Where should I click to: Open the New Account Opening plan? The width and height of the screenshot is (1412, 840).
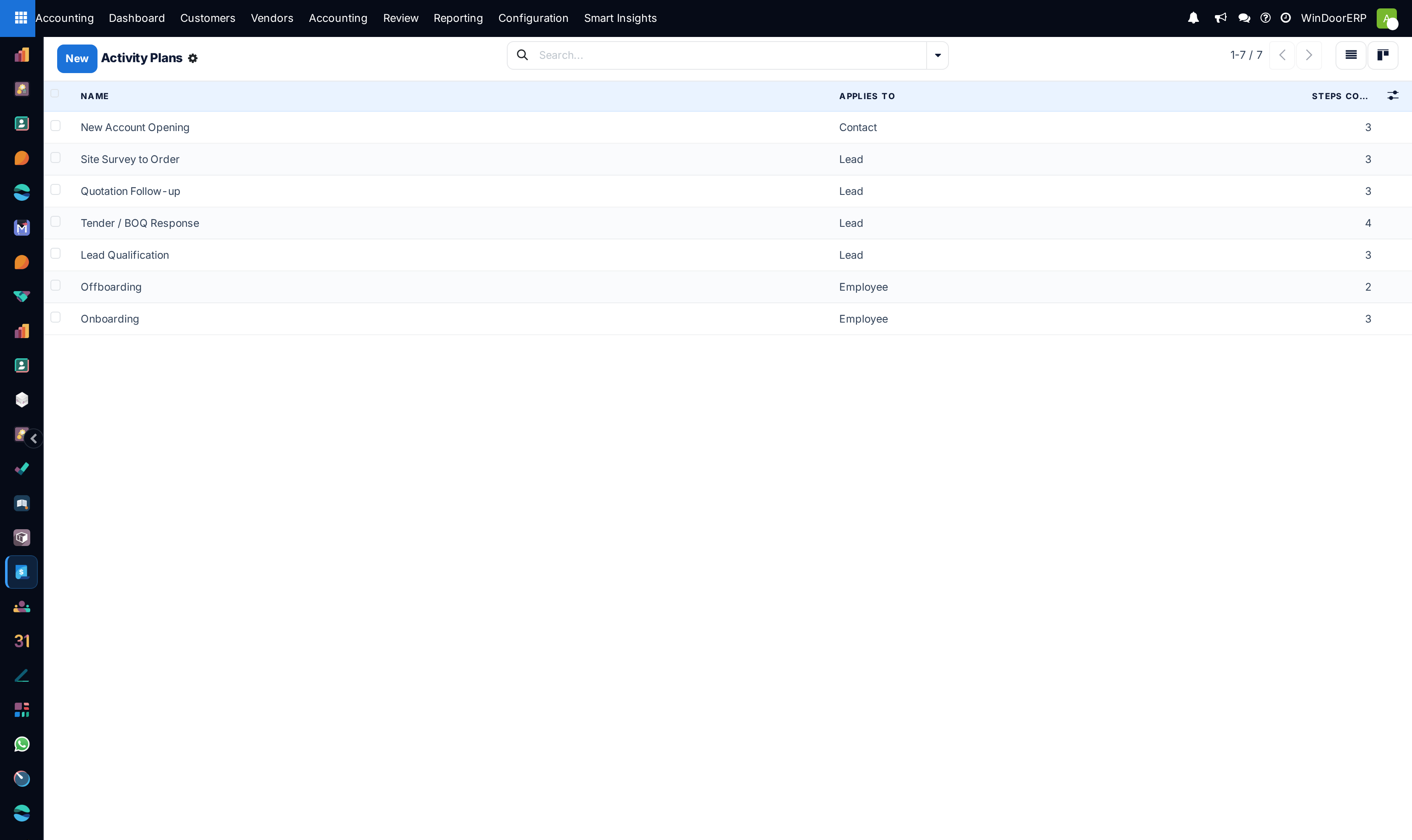coord(135,127)
